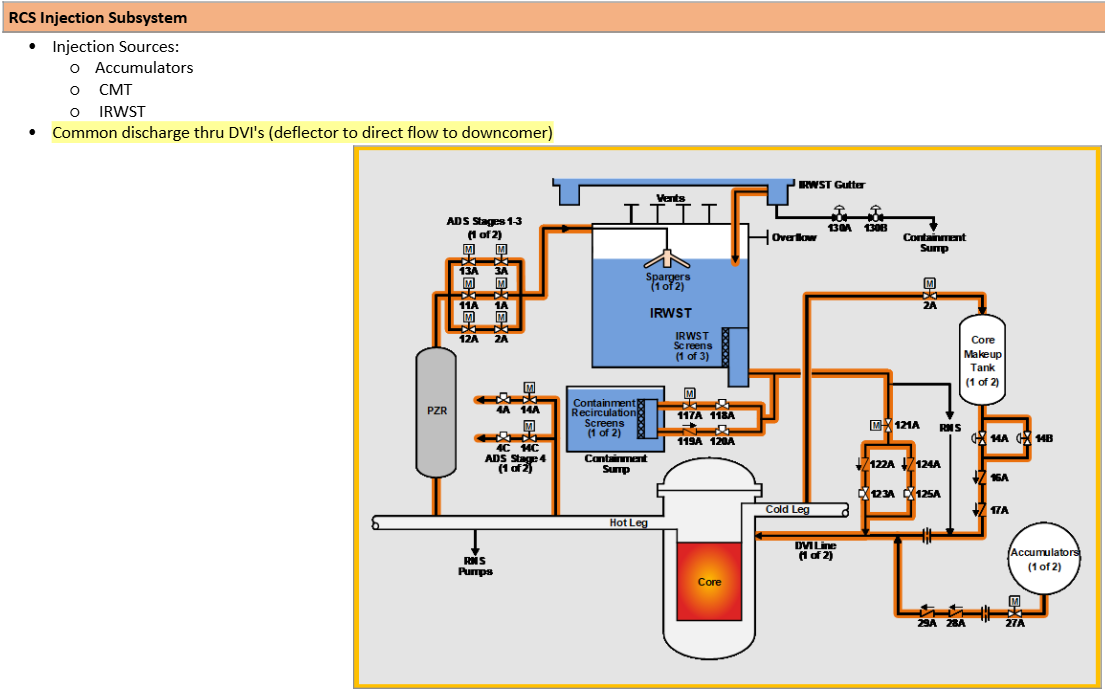Click the large IRWST tank title in the diagram
Image resolution: width=1105 pixels, height=691 pixels.
(x=670, y=313)
